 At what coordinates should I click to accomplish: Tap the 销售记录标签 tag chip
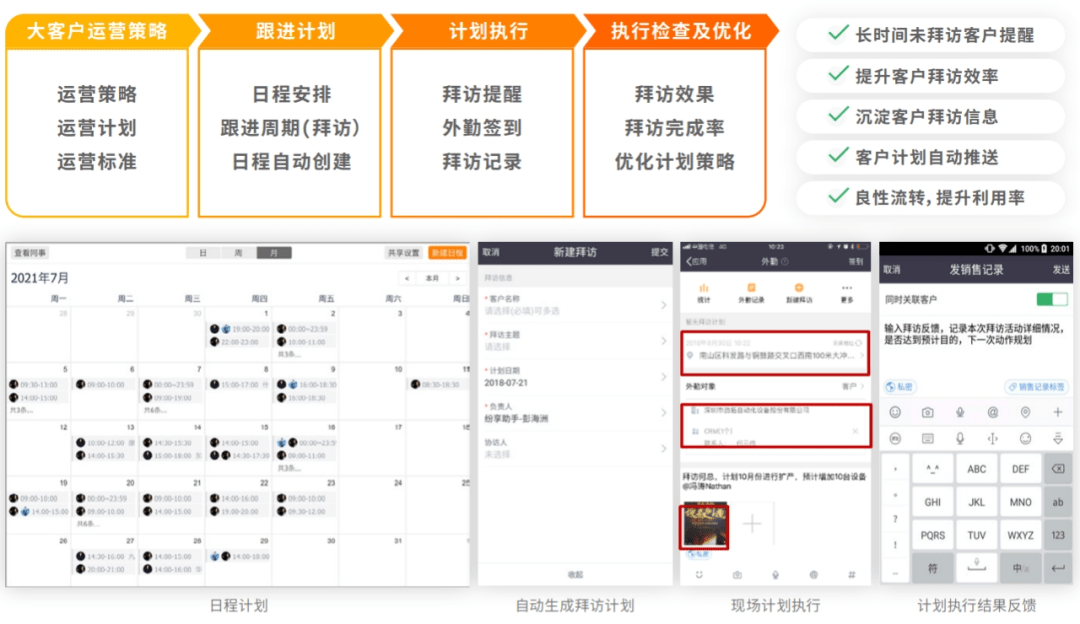point(1036,386)
